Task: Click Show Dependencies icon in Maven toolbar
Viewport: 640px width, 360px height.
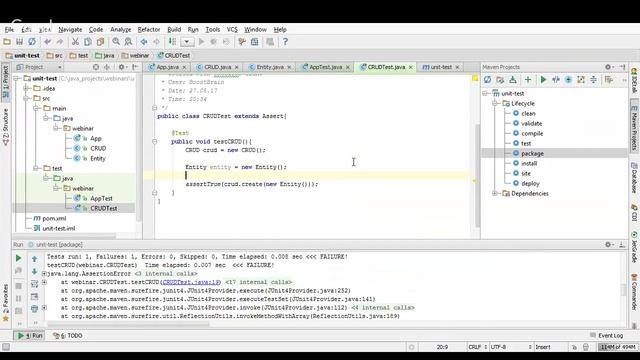Action: (581, 80)
